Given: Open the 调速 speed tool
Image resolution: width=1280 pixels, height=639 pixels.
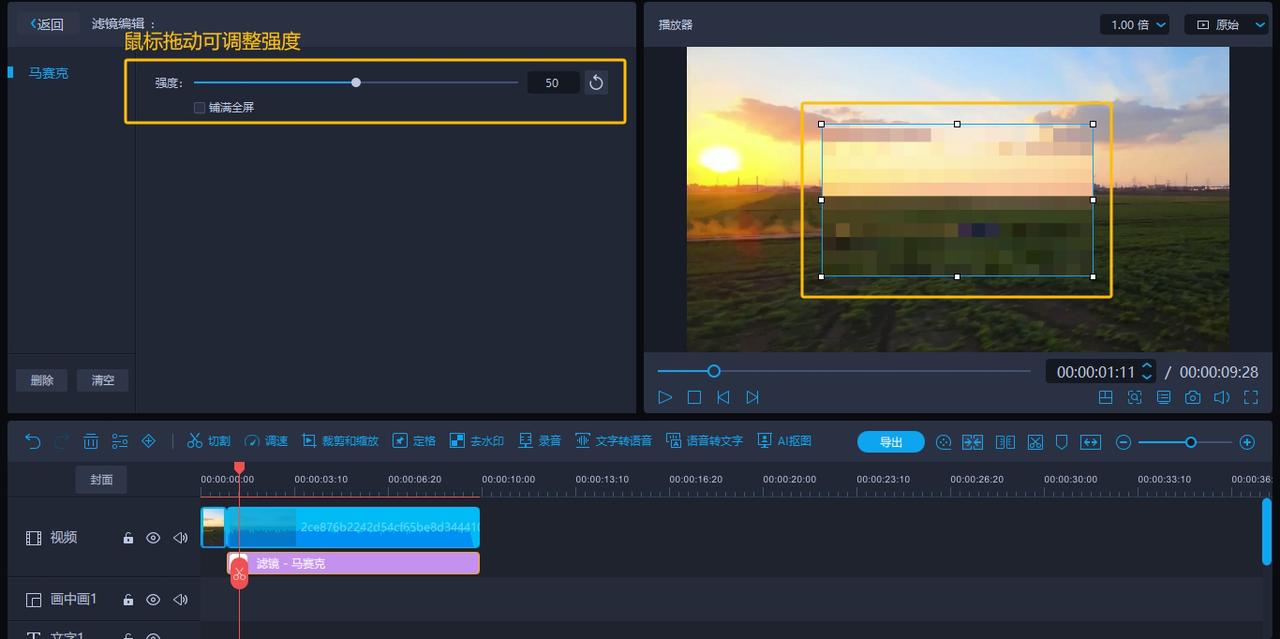Looking at the screenshot, I should 266,441.
